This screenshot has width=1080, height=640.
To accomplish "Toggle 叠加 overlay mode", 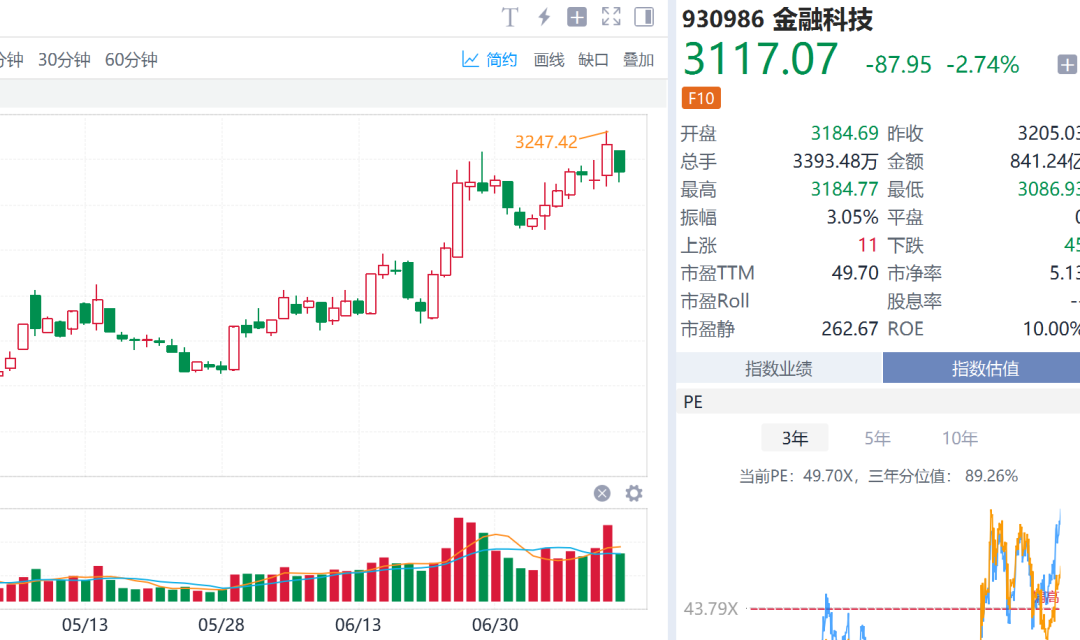I will (640, 59).
